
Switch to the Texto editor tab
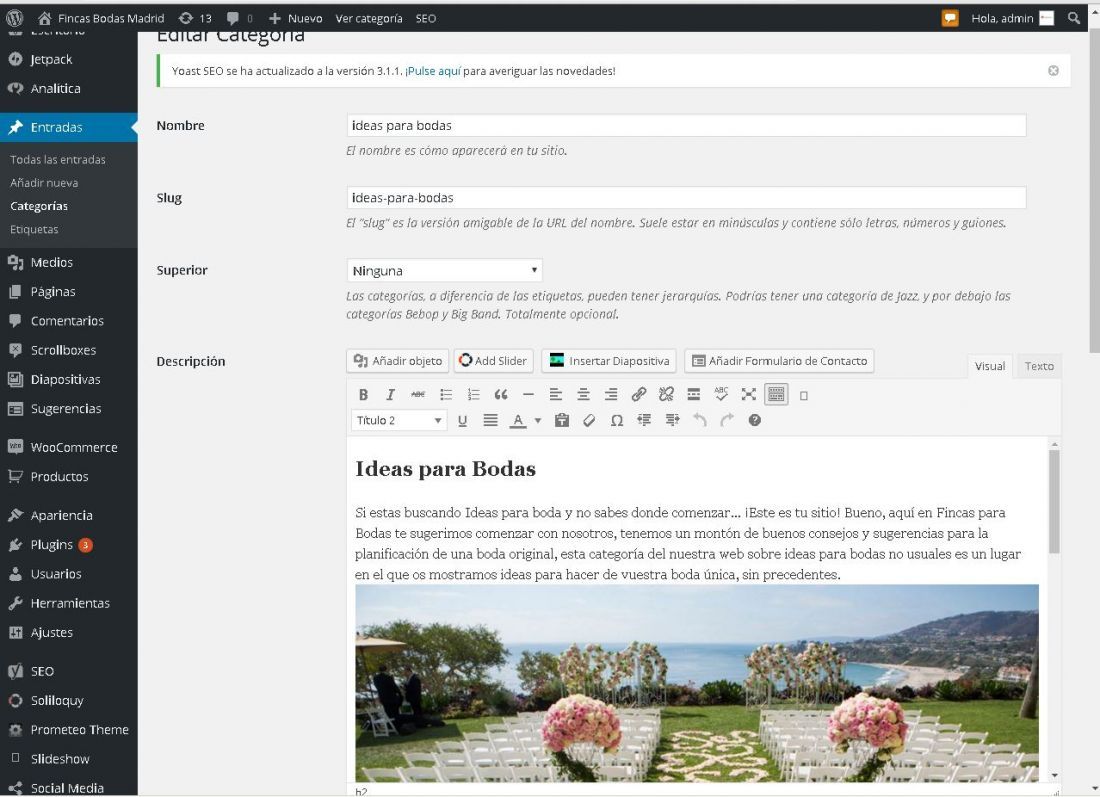pos(1038,366)
